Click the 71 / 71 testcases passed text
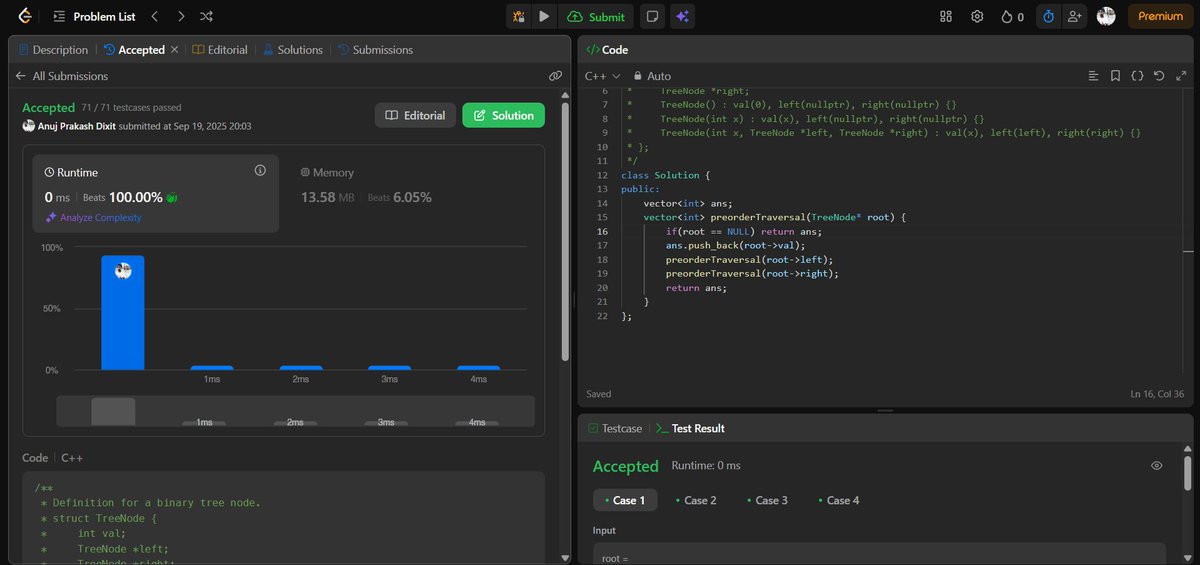The height and width of the screenshot is (565, 1200). tap(131, 107)
